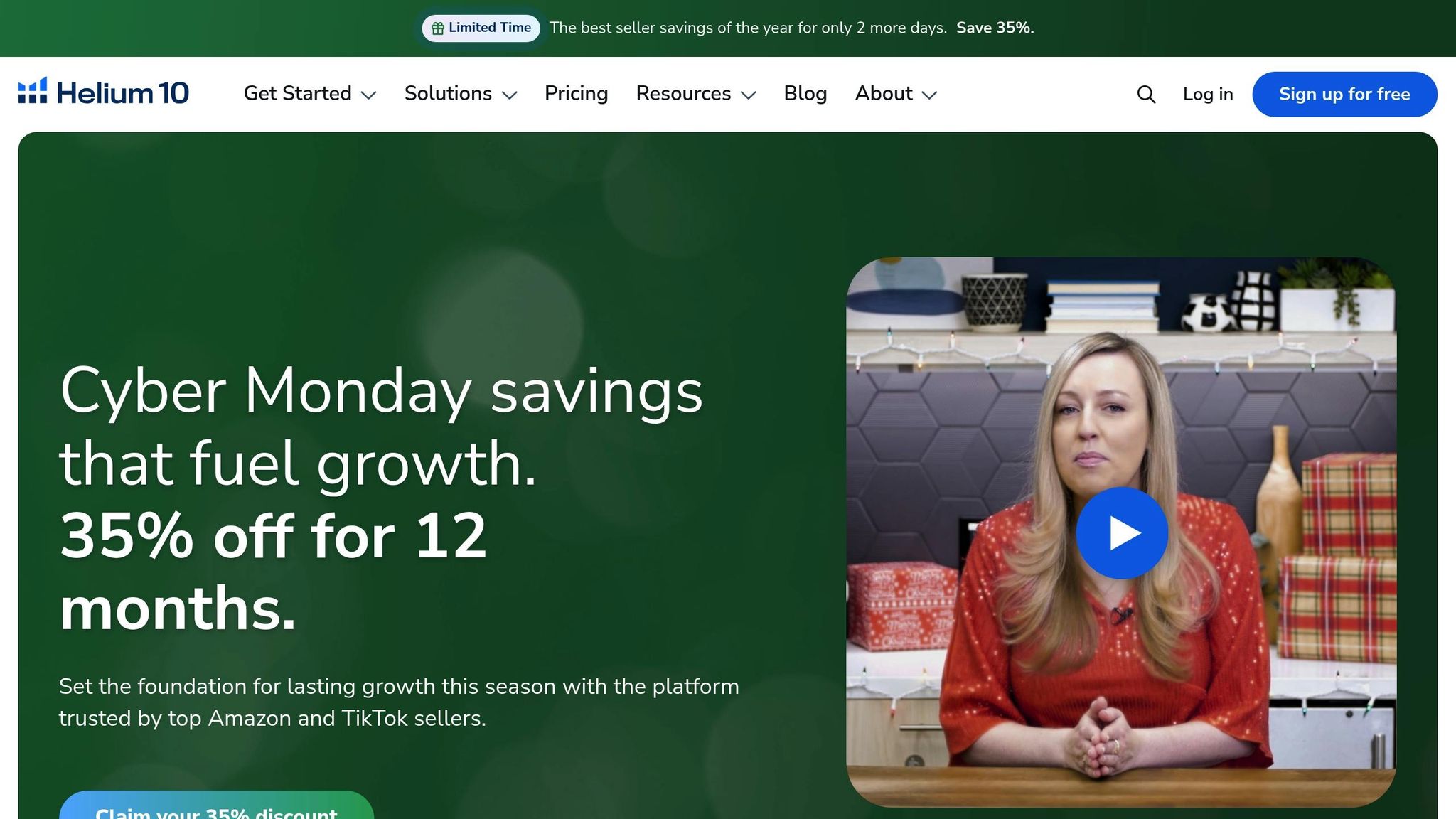Image resolution: width=1456 pixels, height=819 pixels.
Task: Expand the Get Started chevron
Action: pyautogui.click(x=368, y=95)
